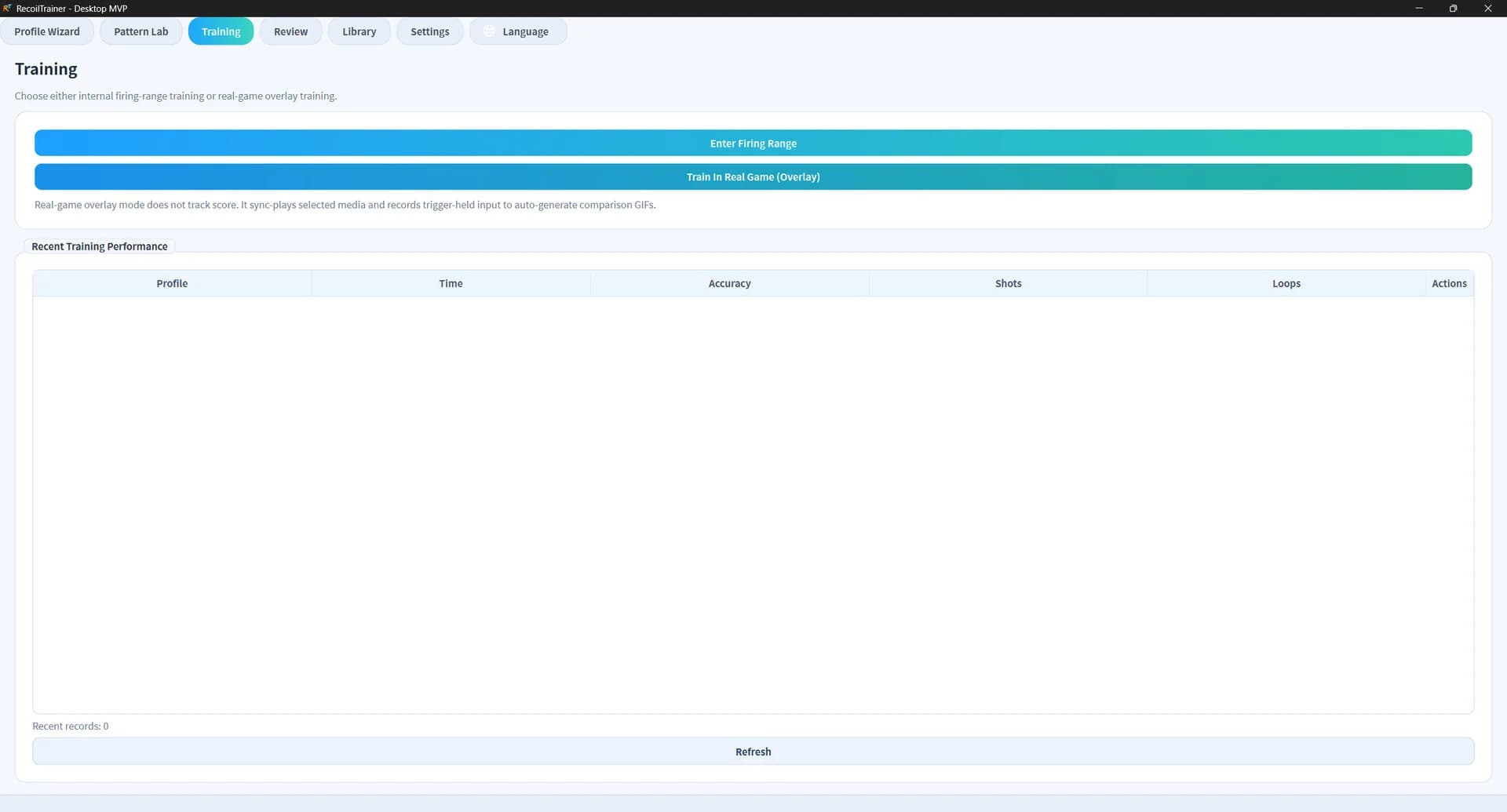Screen dimensions: 1507x812
Task: Close the RecoilTrainer window
Action: click(1487, 8)
